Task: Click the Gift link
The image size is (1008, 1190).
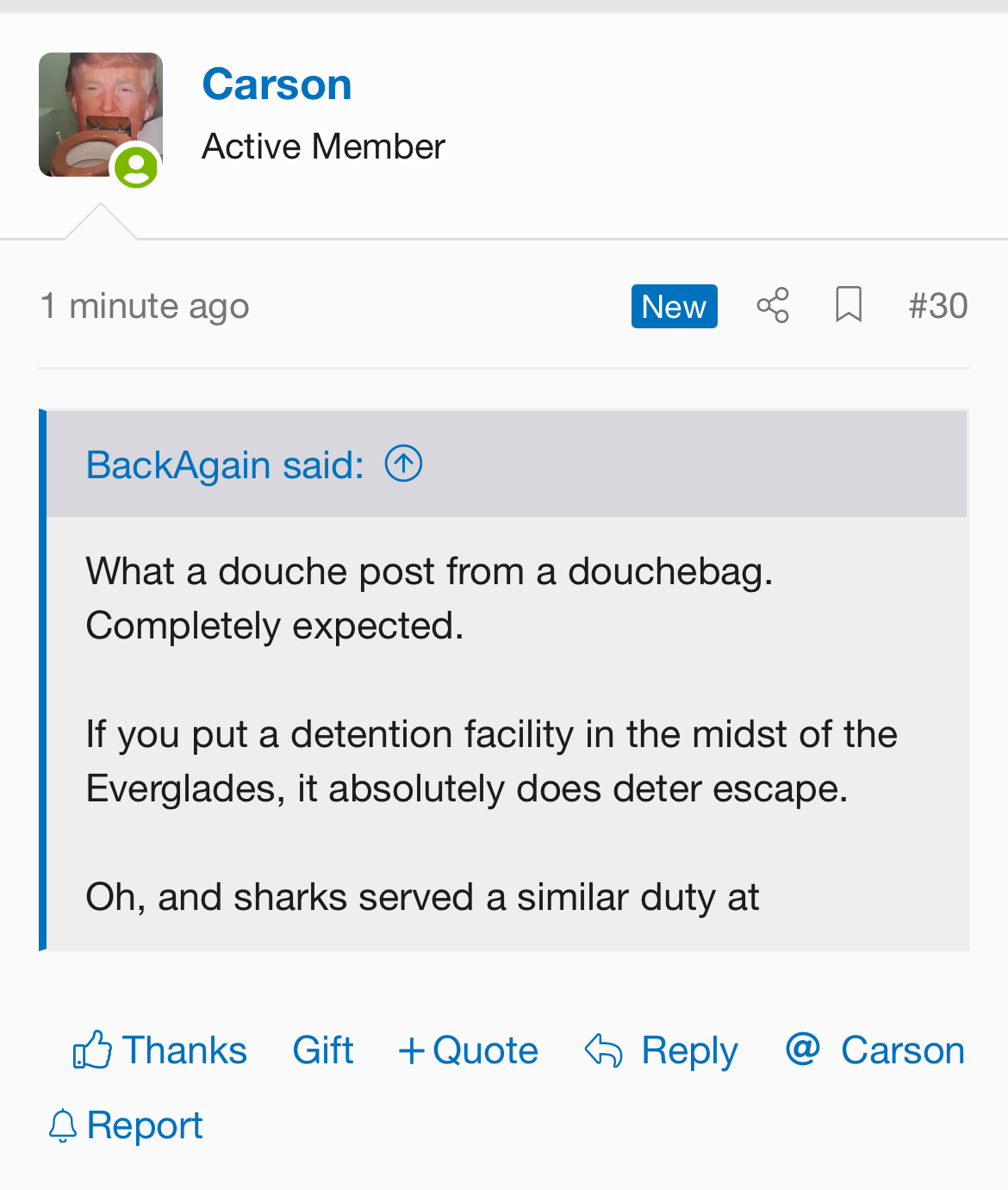Action: (x=323, y=1050)
